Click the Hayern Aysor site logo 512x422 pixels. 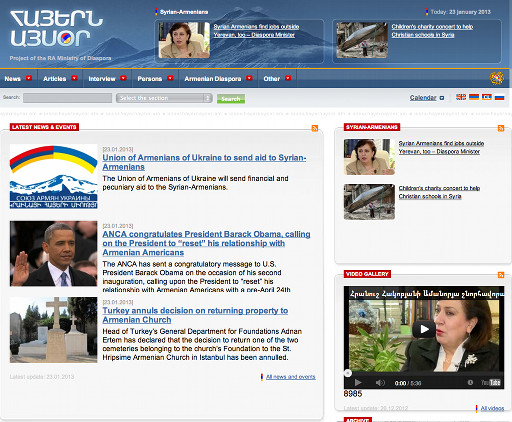click(x=56, y=28)
